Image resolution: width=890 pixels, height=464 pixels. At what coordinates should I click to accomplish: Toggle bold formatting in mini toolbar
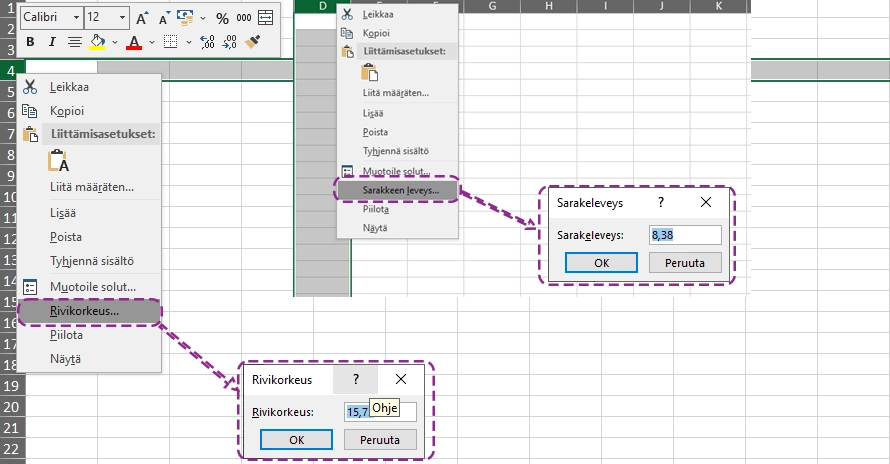click(x=30, y=42)
